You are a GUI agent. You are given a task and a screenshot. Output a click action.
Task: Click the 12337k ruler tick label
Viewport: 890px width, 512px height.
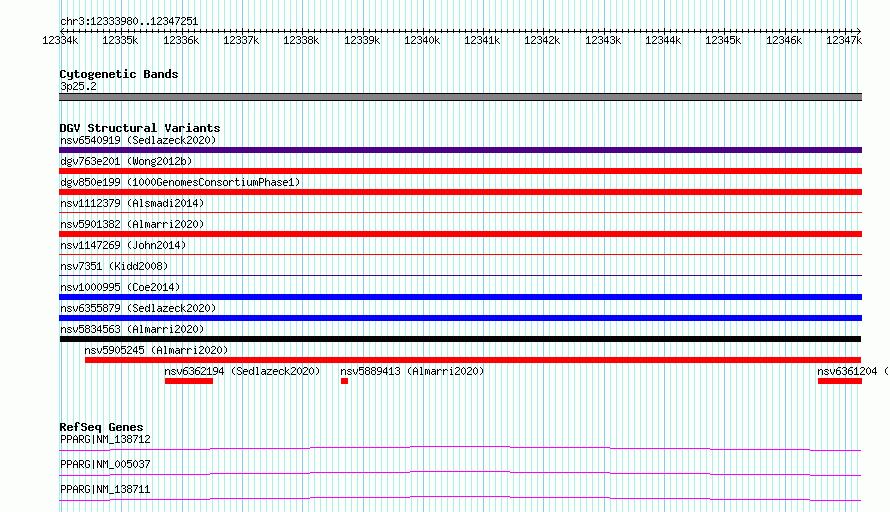click(241, 40)
